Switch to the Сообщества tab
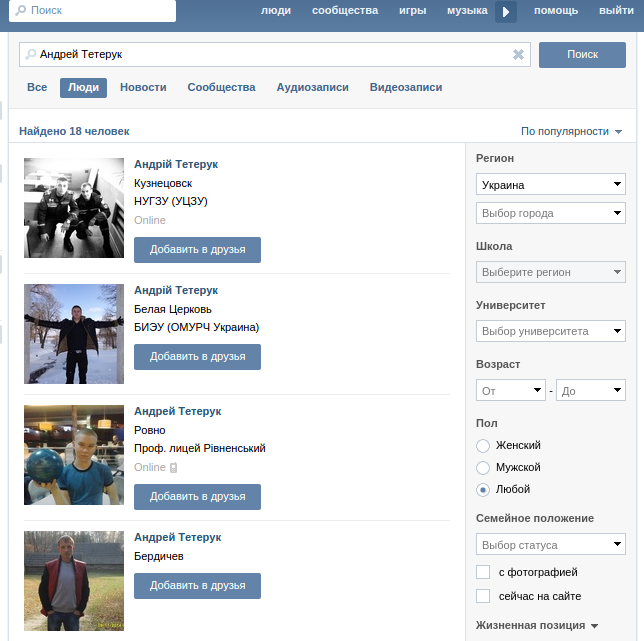This screenshot has height=641, width=644. 221,87
